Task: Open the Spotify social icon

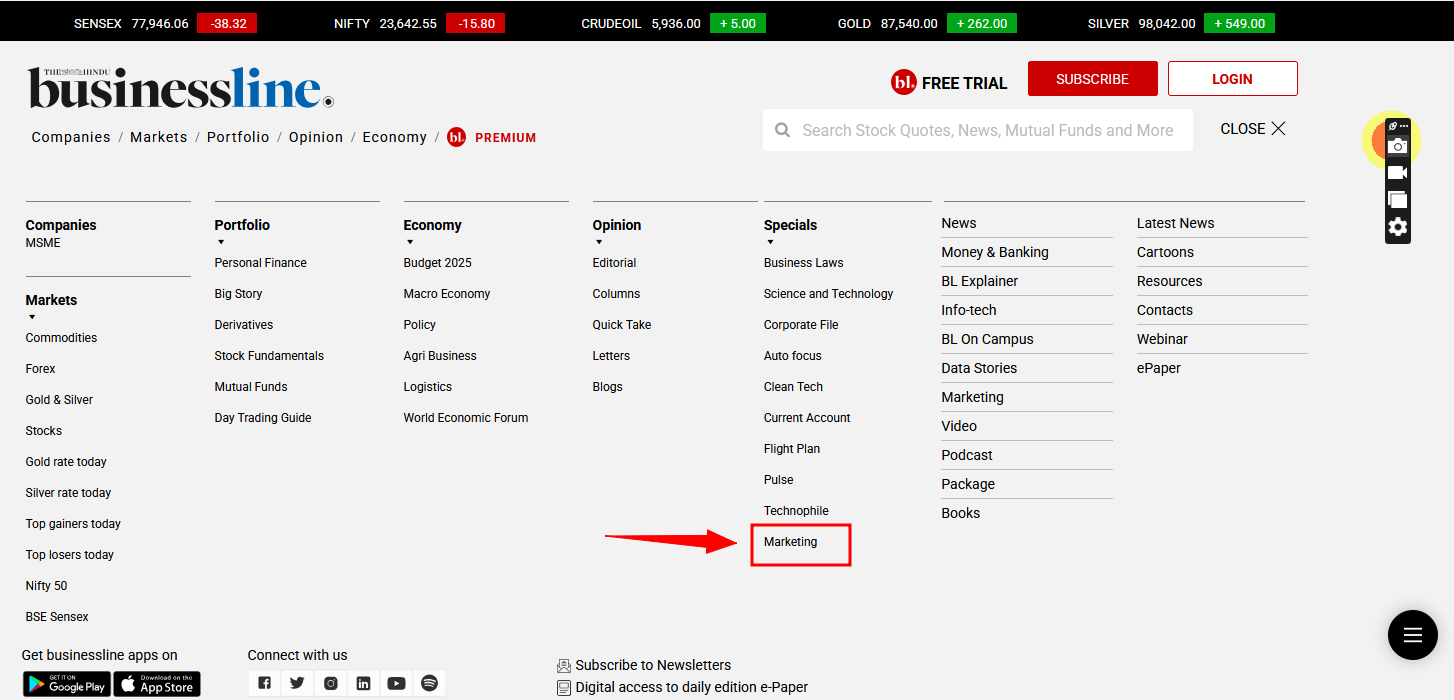Action: (x=429, y=683)
